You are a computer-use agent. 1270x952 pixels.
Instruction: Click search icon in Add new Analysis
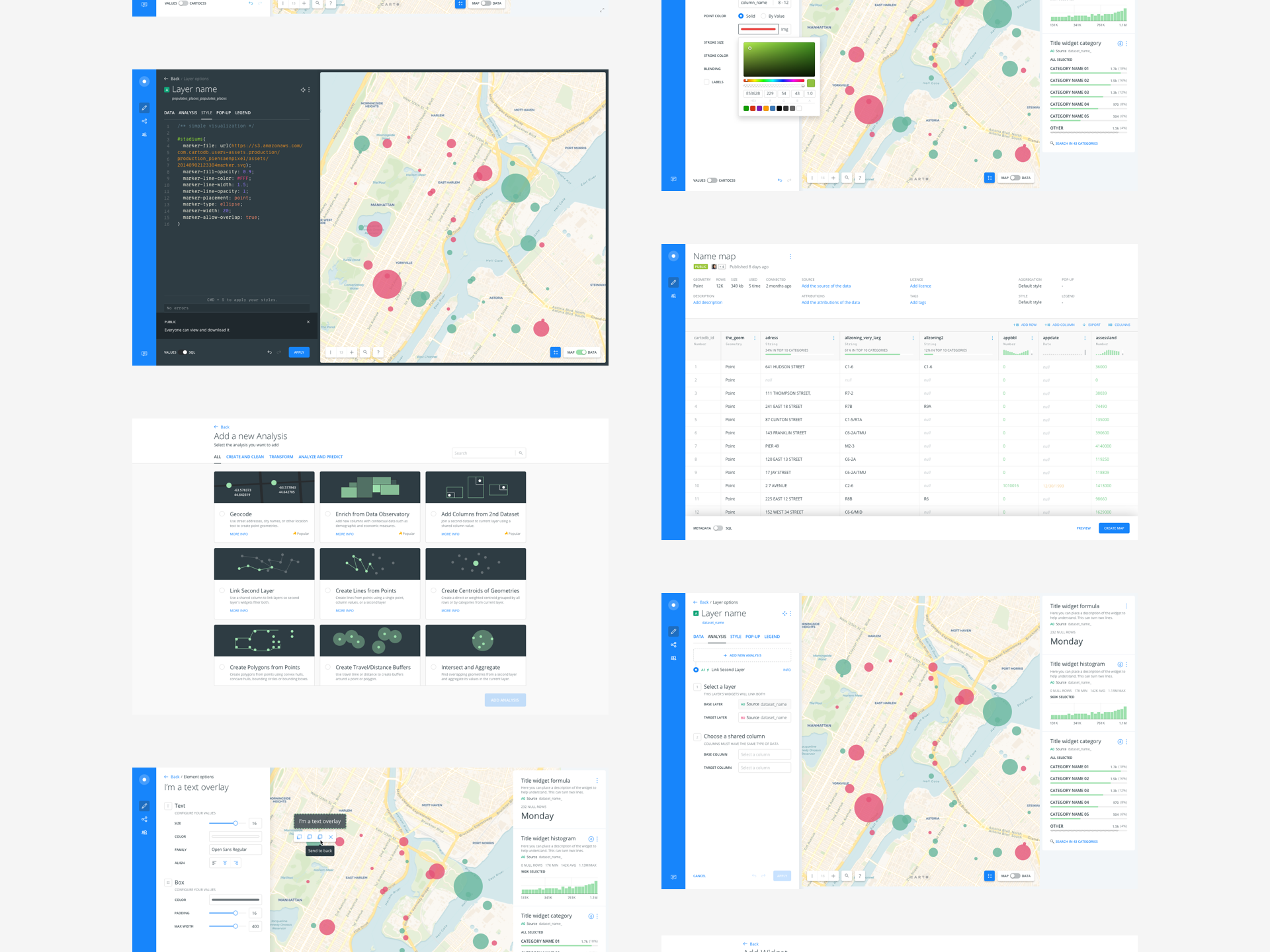tap(521, 453)
